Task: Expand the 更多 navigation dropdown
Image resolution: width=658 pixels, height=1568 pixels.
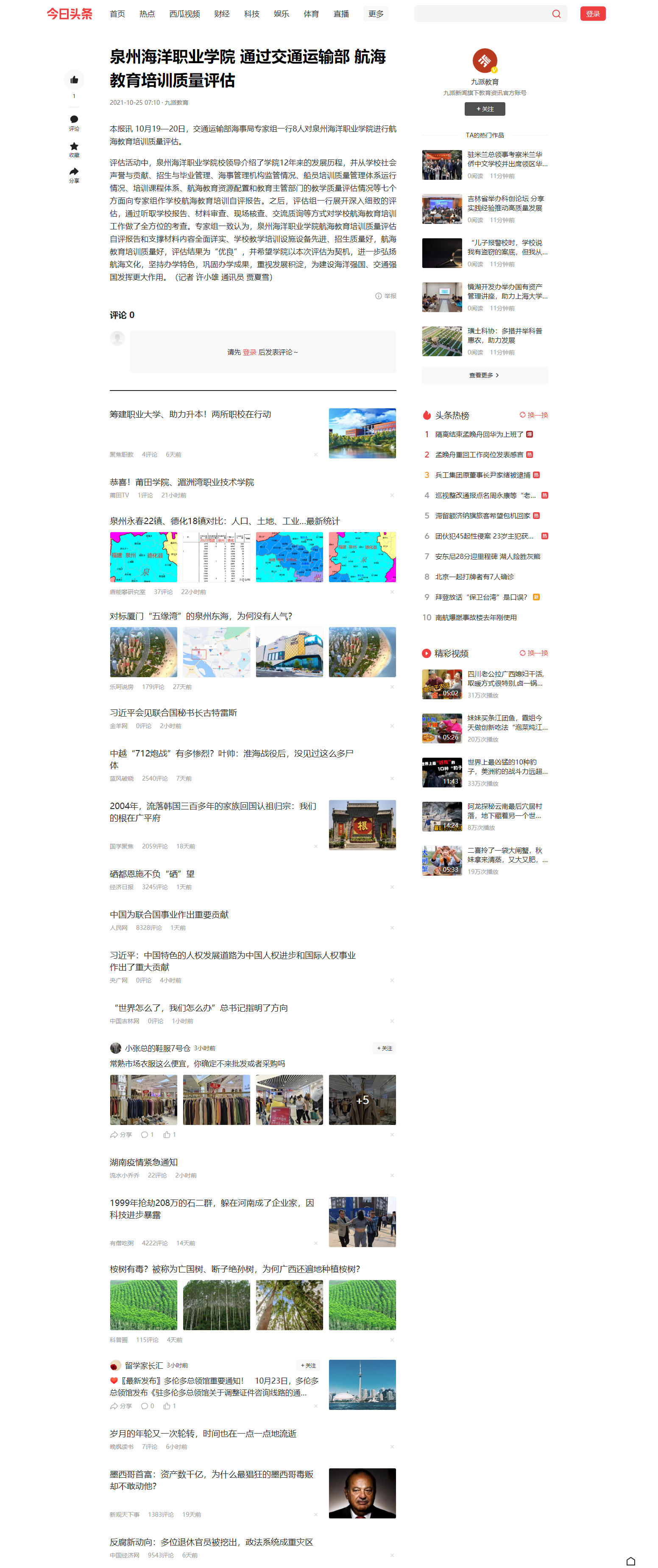Action: 376,14
